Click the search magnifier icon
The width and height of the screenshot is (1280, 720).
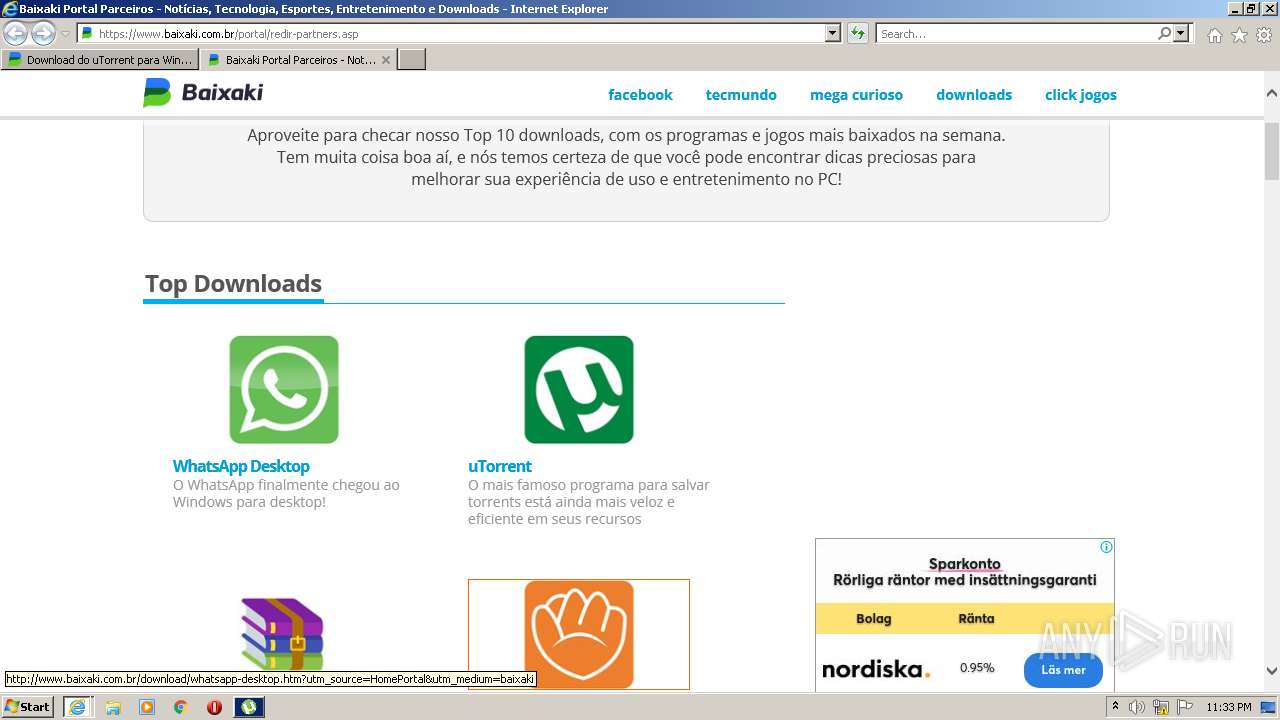pos(1164,33)
